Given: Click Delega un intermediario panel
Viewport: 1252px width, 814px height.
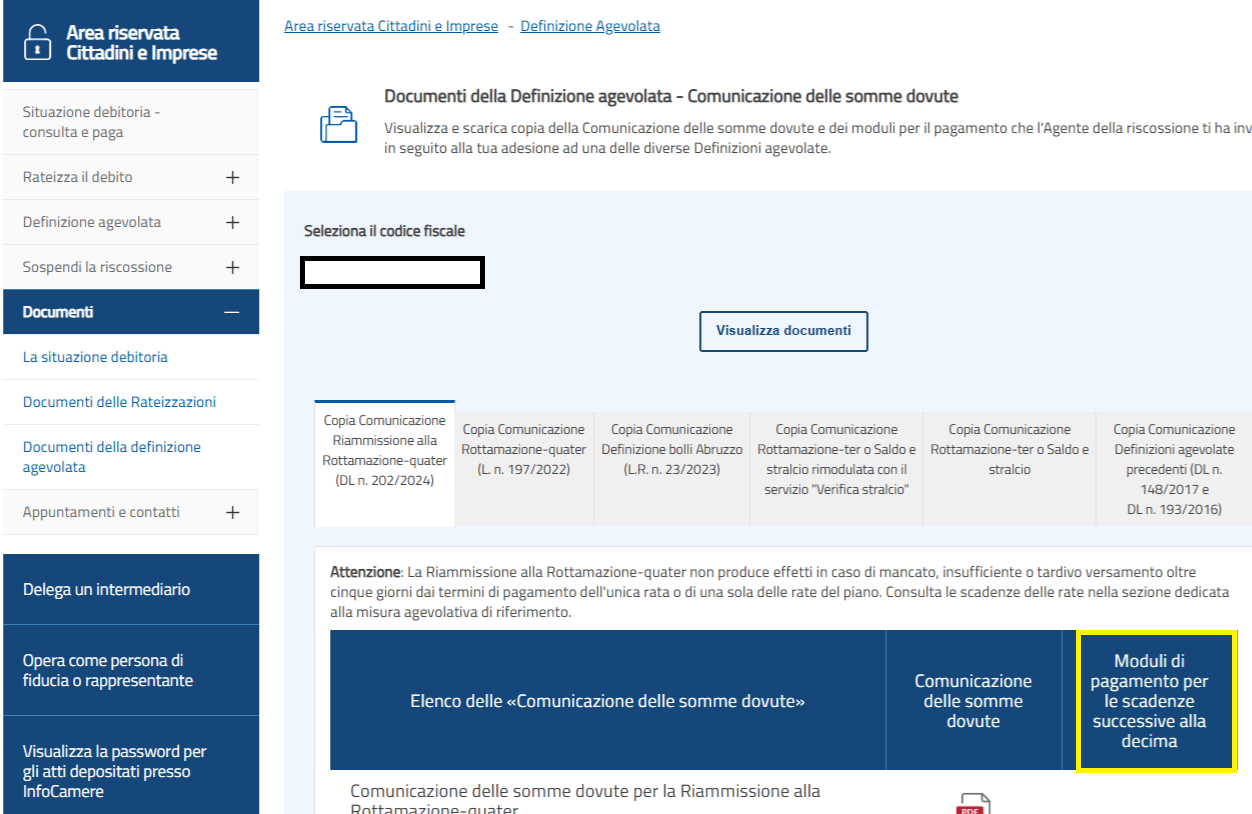Looking at the screenshot, I should (106, 589).
